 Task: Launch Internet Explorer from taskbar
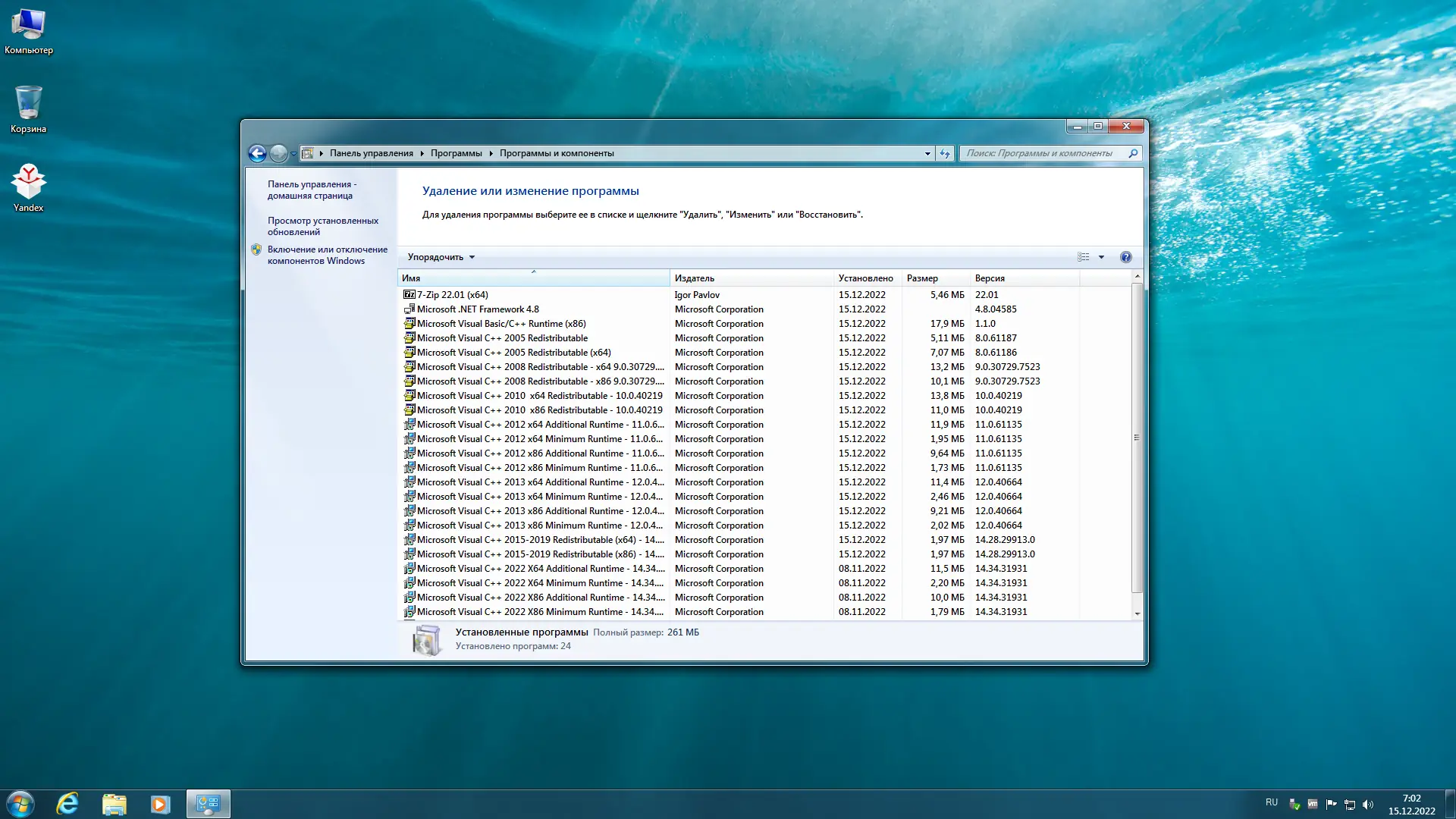tap(67, 804)
